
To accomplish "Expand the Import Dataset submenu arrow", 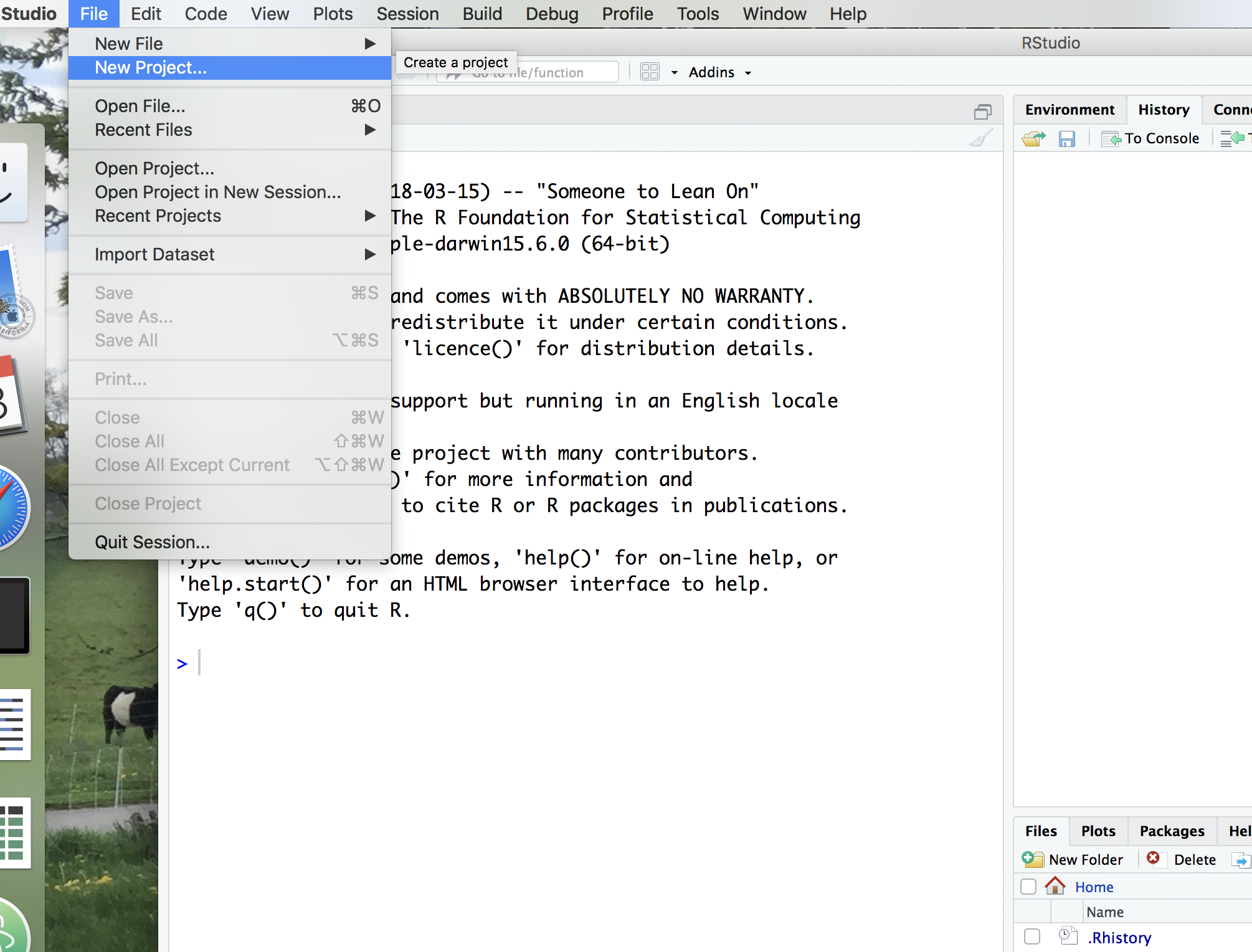I will click(x=370, y=254).
